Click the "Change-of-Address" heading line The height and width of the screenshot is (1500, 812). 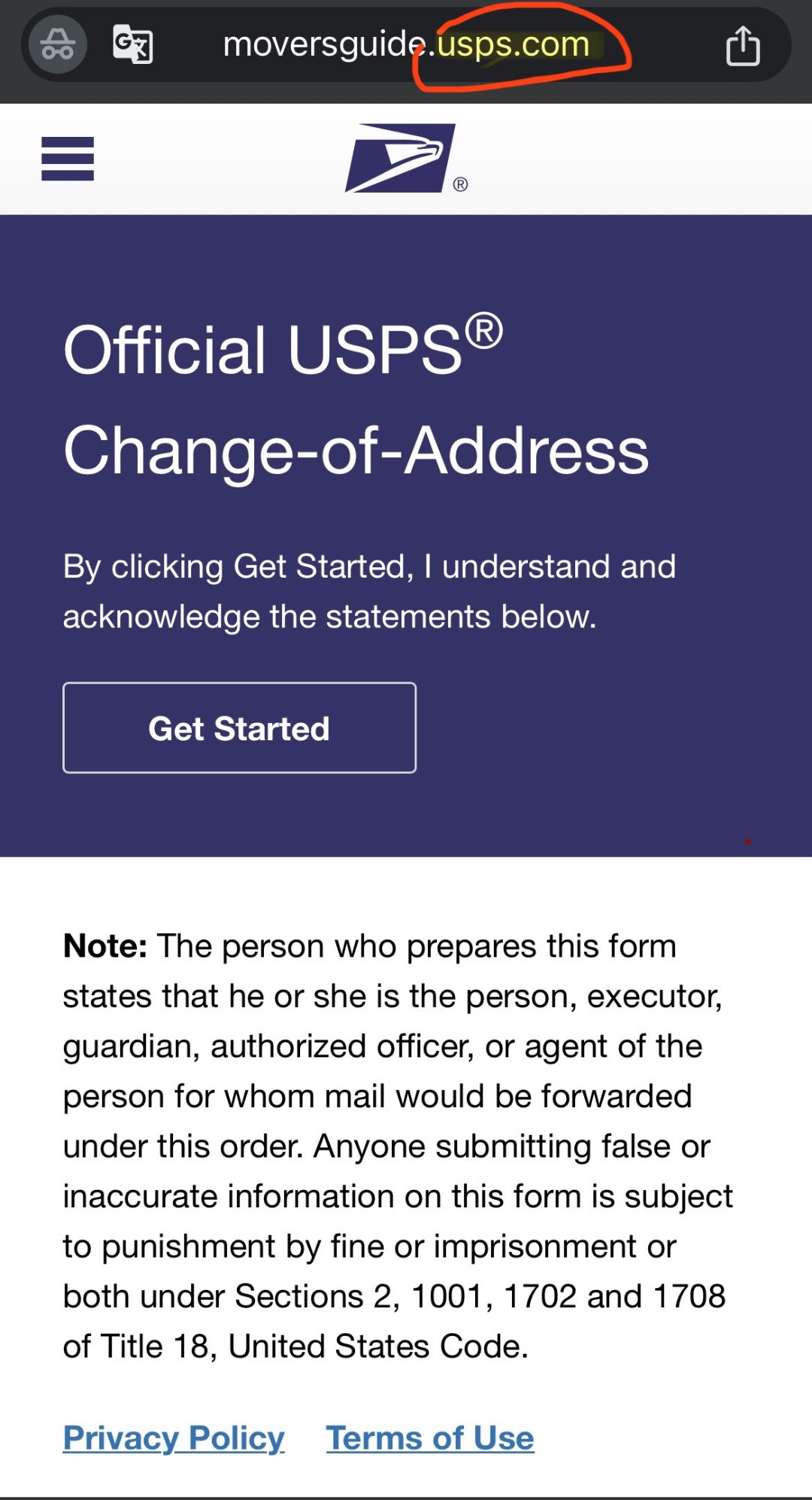[x=356, y=451]
